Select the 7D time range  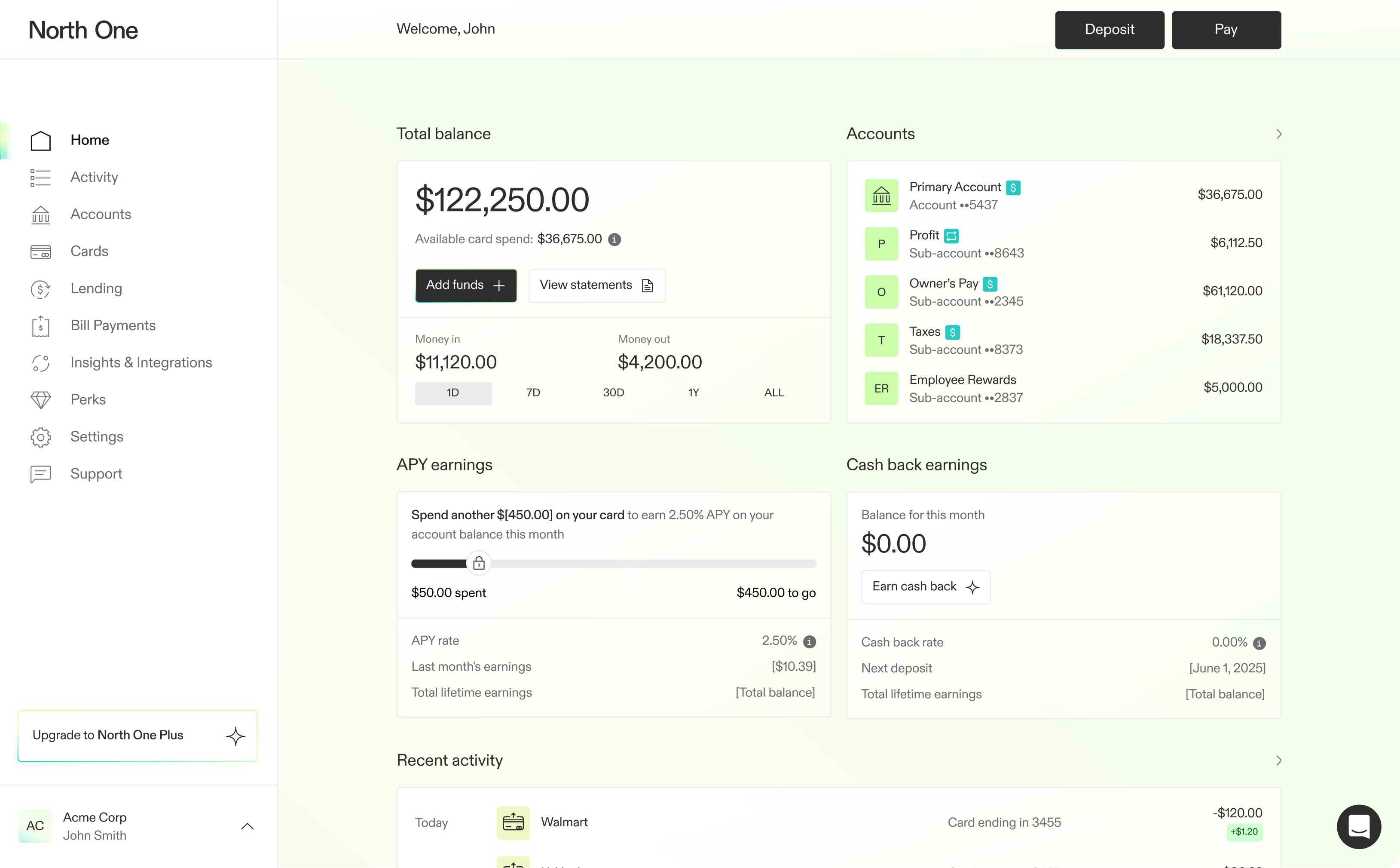click(x=533, y=393)
